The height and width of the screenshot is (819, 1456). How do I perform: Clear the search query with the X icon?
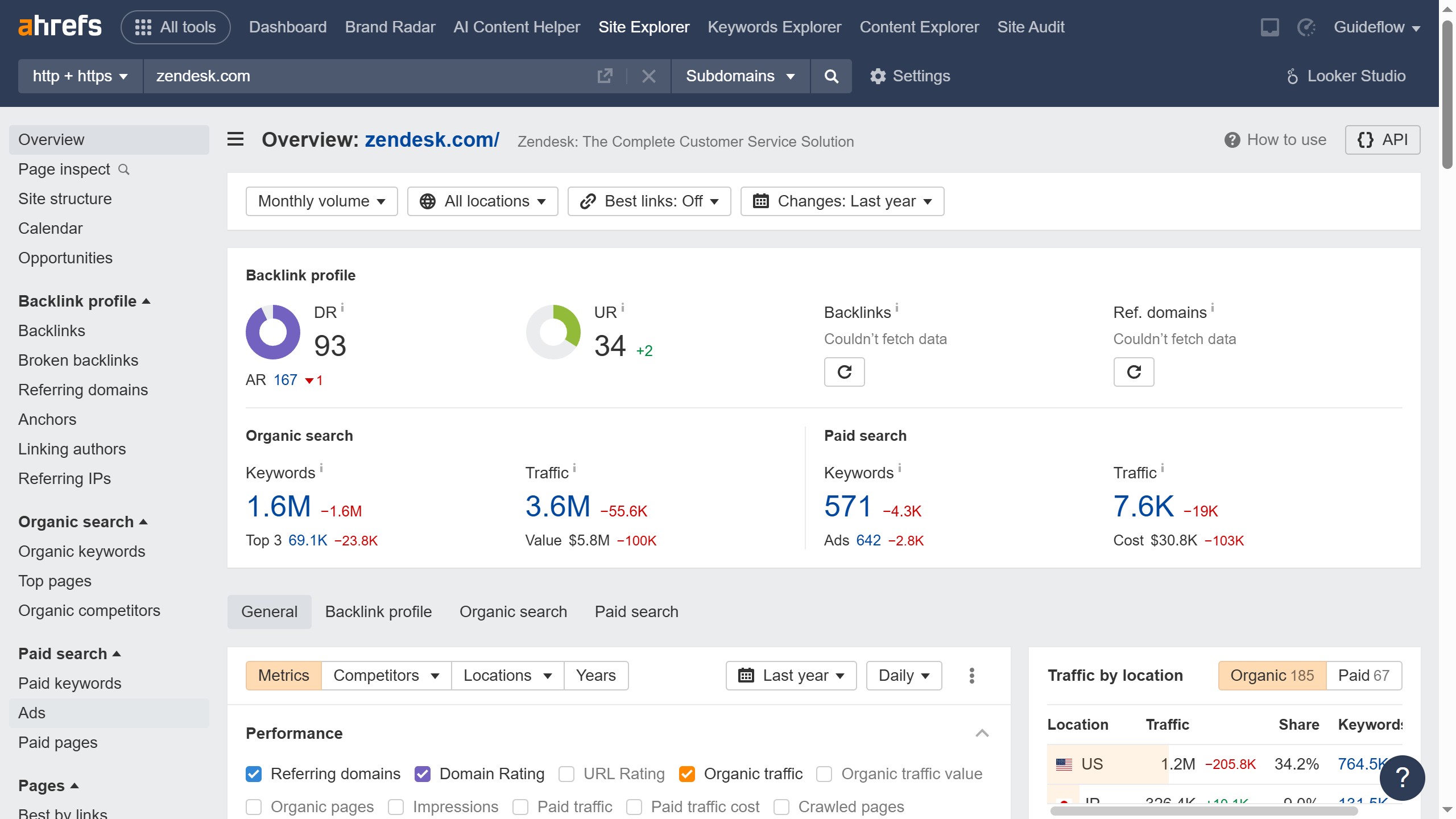click(648, 76)
